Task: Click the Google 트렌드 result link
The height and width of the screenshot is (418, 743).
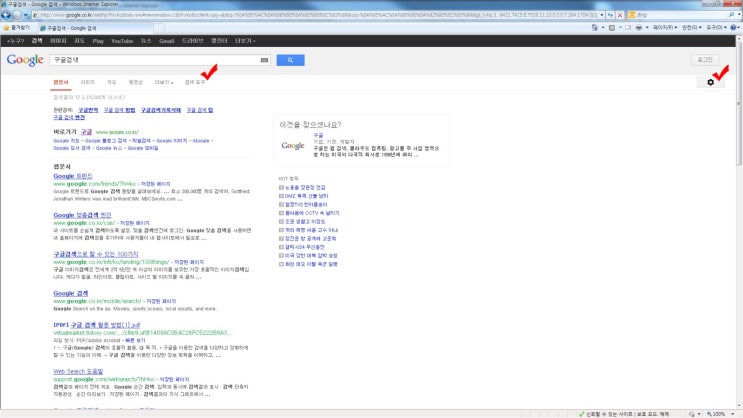Action: click(x=73, y=176)
